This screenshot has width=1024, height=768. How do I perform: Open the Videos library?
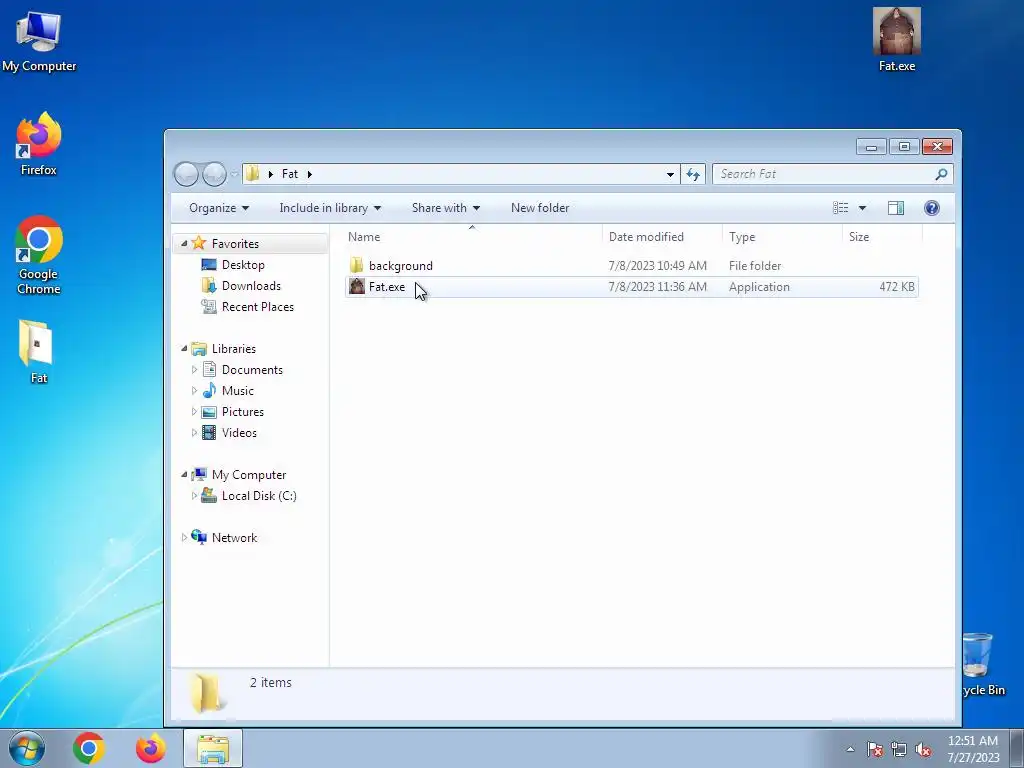click(239, 432)
